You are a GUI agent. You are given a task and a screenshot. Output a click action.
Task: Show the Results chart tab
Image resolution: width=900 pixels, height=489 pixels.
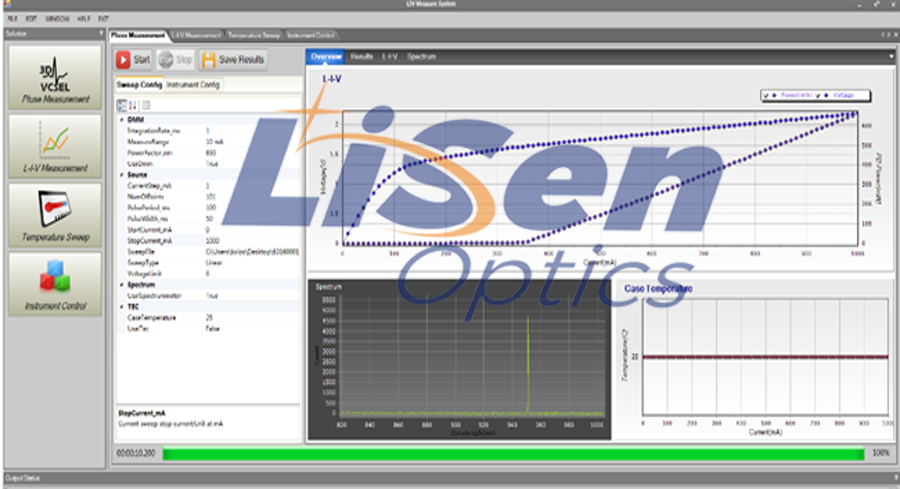[362, 56]
